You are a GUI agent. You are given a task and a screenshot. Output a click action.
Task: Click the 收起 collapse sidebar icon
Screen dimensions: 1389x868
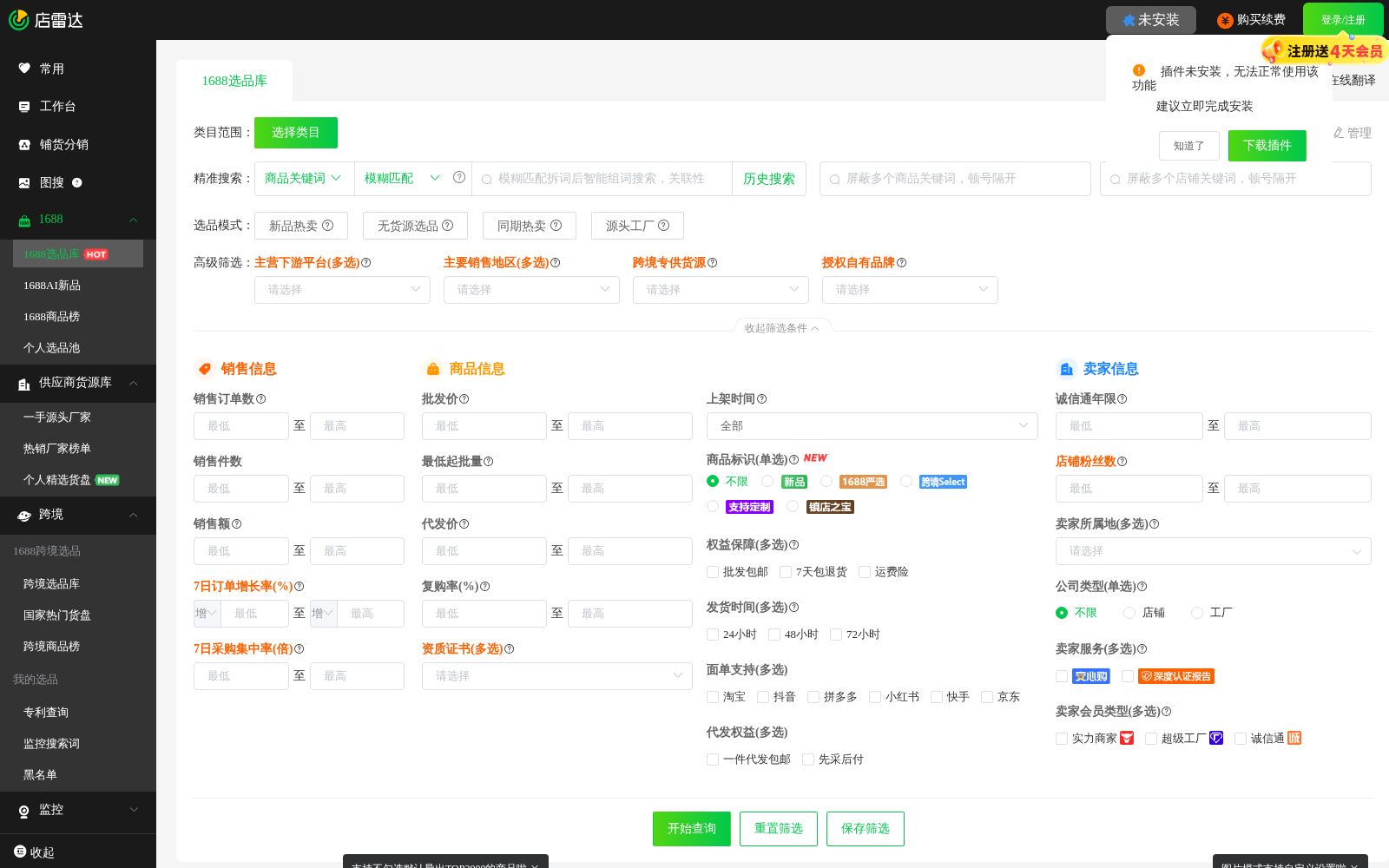(x=20, y=852)
